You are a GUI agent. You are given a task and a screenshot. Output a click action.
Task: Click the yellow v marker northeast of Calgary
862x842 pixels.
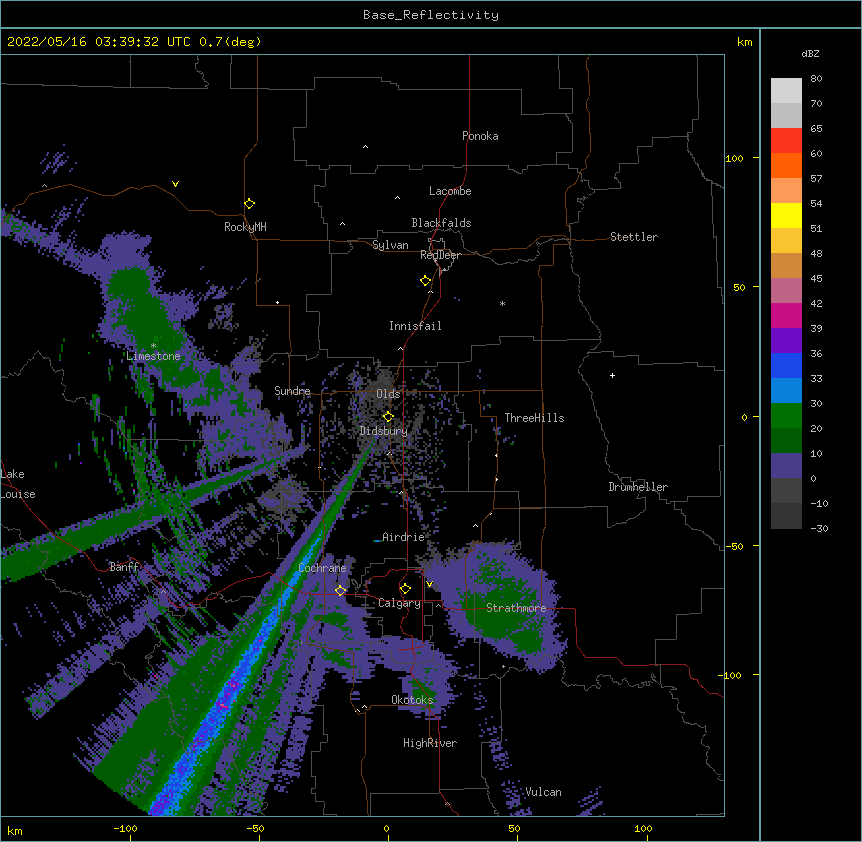coord(429,584)
